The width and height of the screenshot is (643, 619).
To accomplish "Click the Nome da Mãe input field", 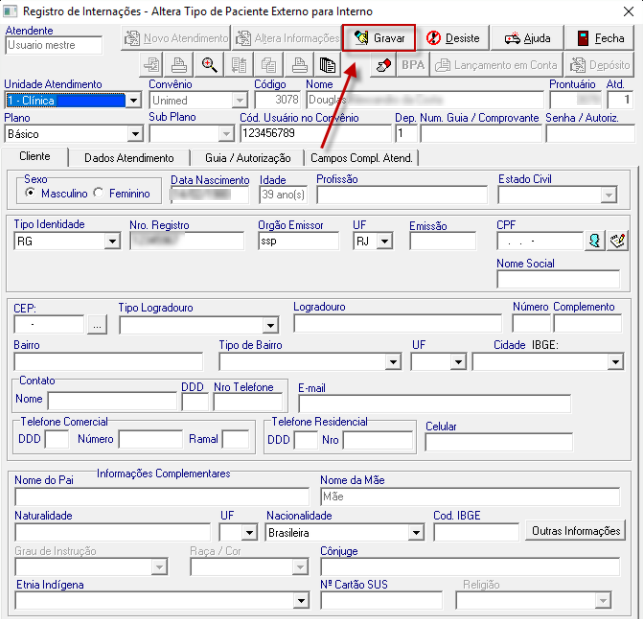I will 470,497.
